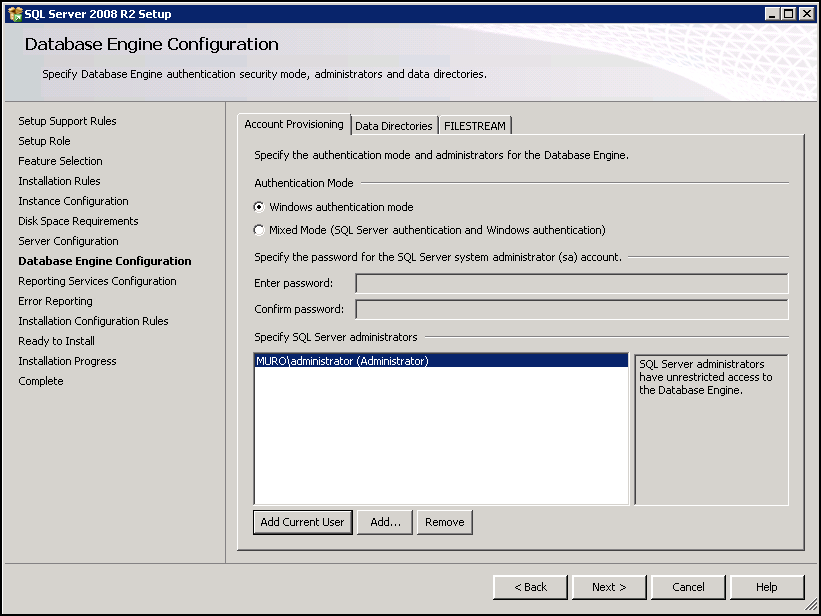Viewport: 821px width, 616px height.
Task: Cancel the SQL Server installation
Action: click(688, 587)
